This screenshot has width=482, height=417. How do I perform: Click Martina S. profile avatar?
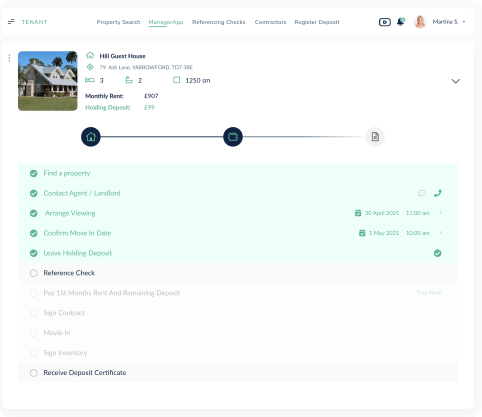click(420, 22)
